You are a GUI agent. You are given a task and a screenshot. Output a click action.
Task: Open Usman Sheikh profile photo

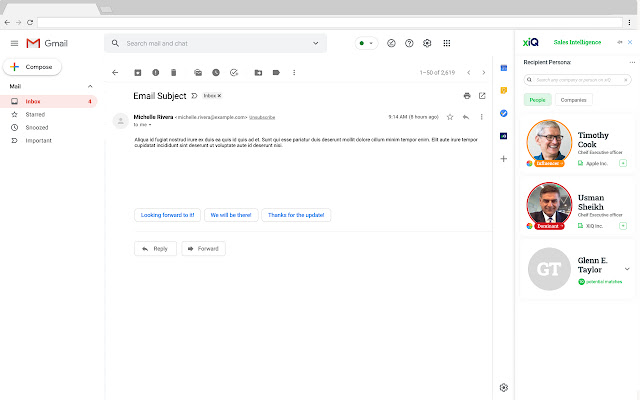tap(549, 204)
